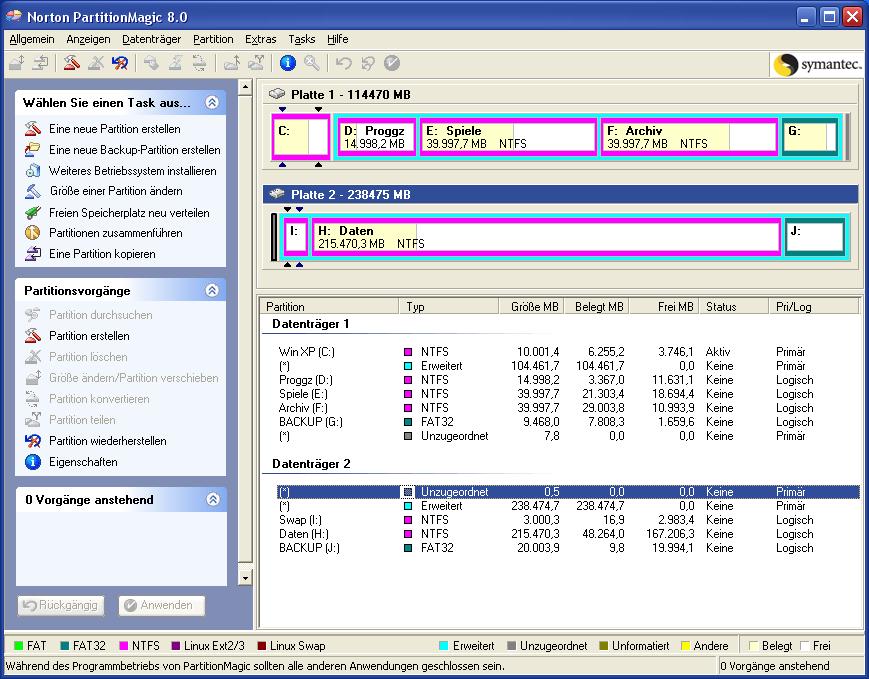Collapse the Partitionsvorgänge panel

[x=212, y=290]
